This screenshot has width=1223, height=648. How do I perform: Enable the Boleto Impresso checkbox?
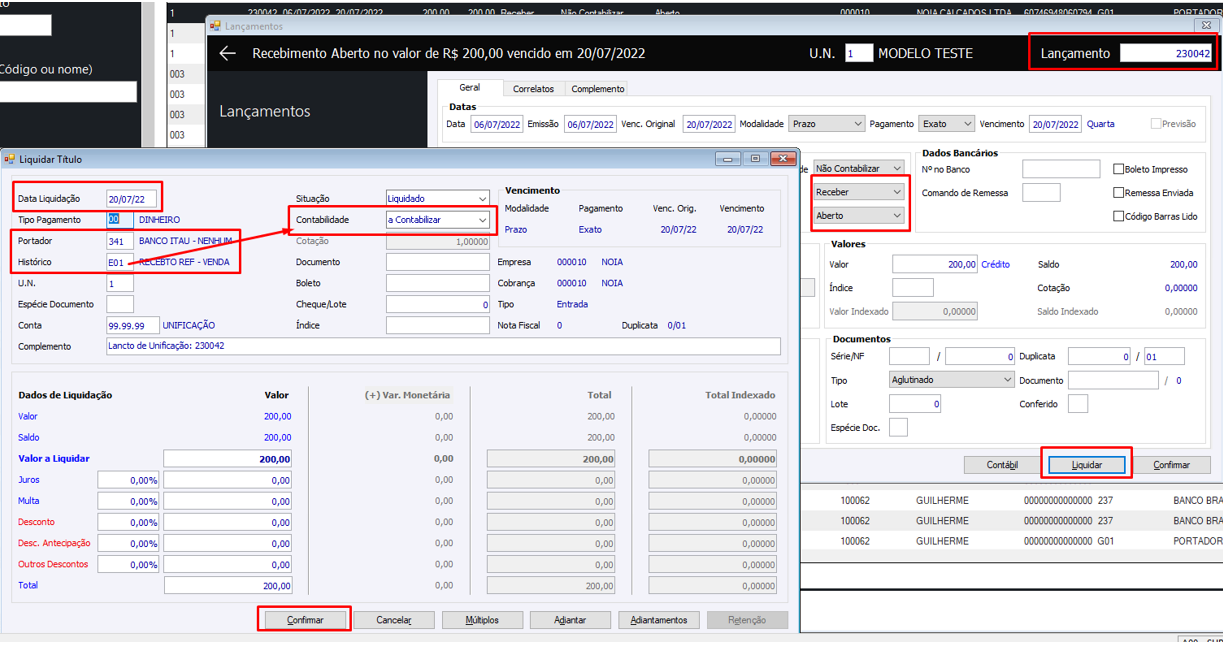(x=1120, y=170)
